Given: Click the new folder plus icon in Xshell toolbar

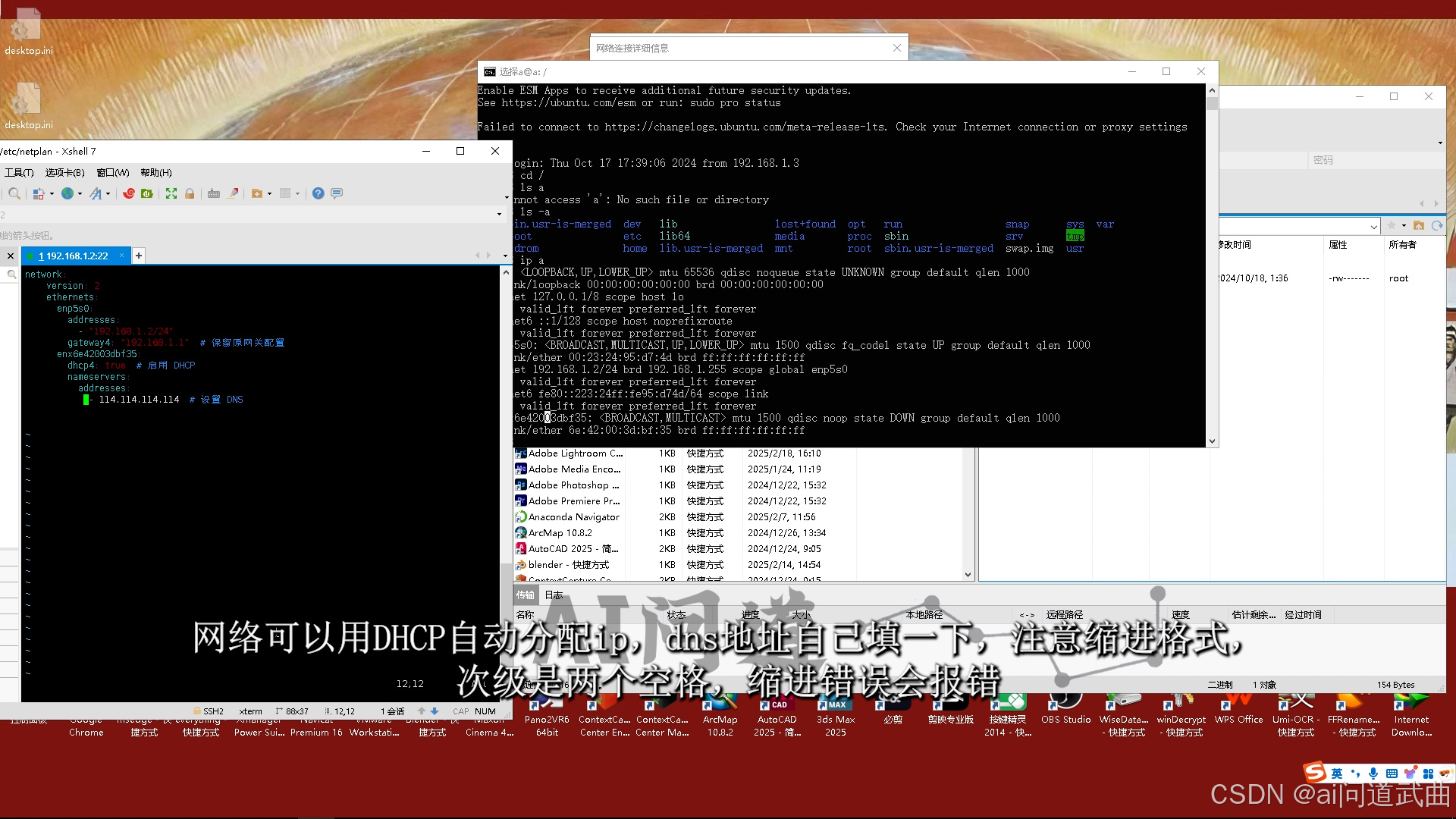Looking at the screenshot, I should click(257, 193).
